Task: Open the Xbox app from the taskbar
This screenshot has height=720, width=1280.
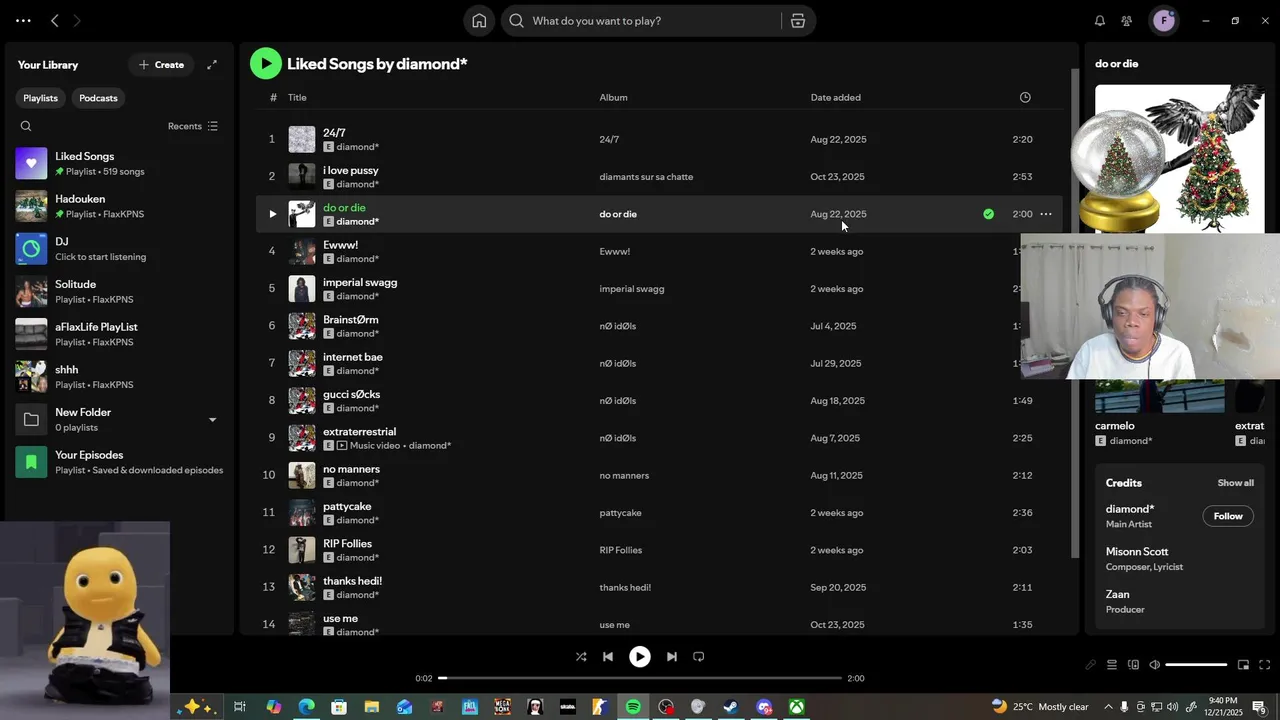Action: [796, 707]
